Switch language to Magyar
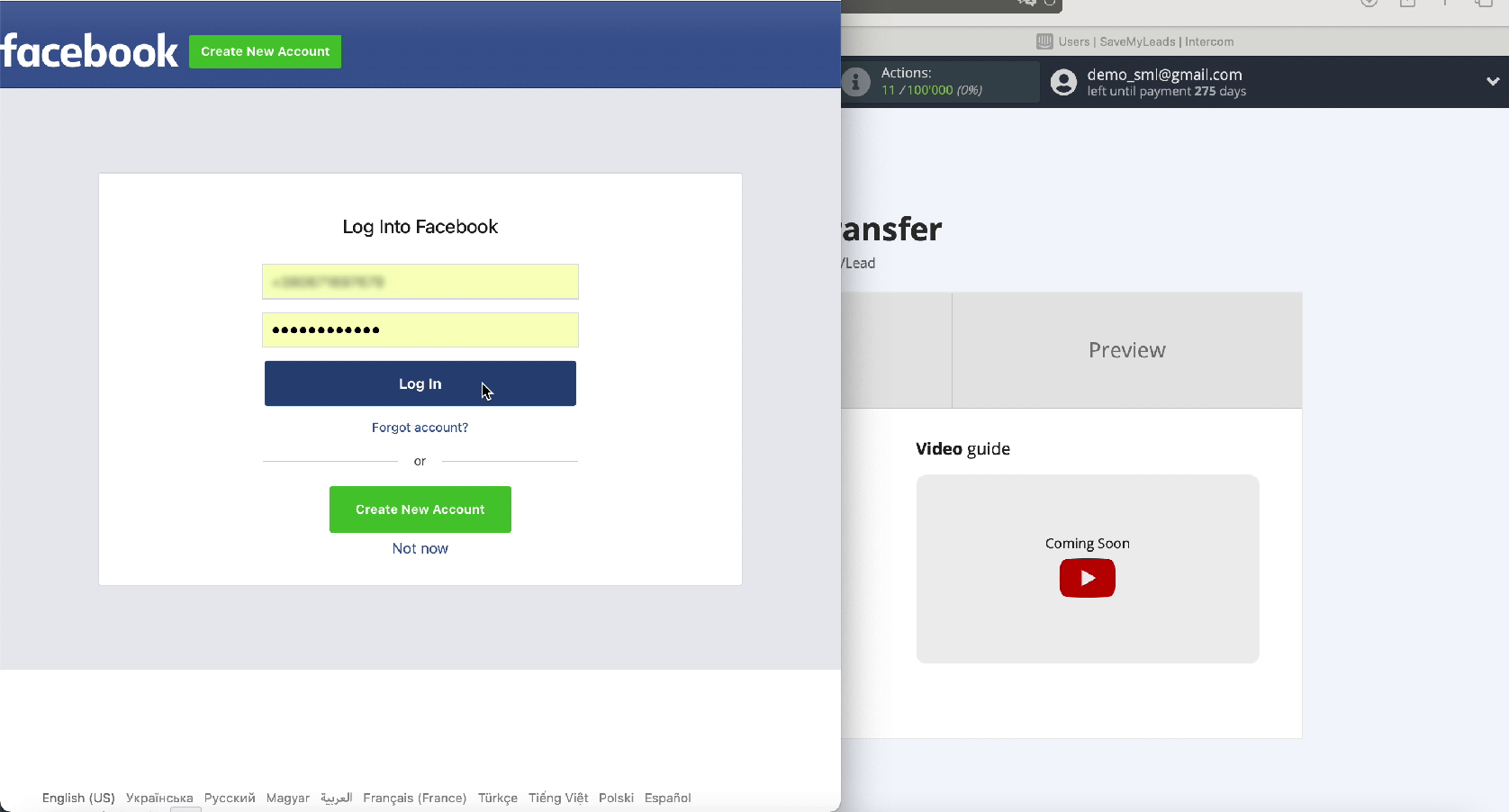 [x=288, y=798]
